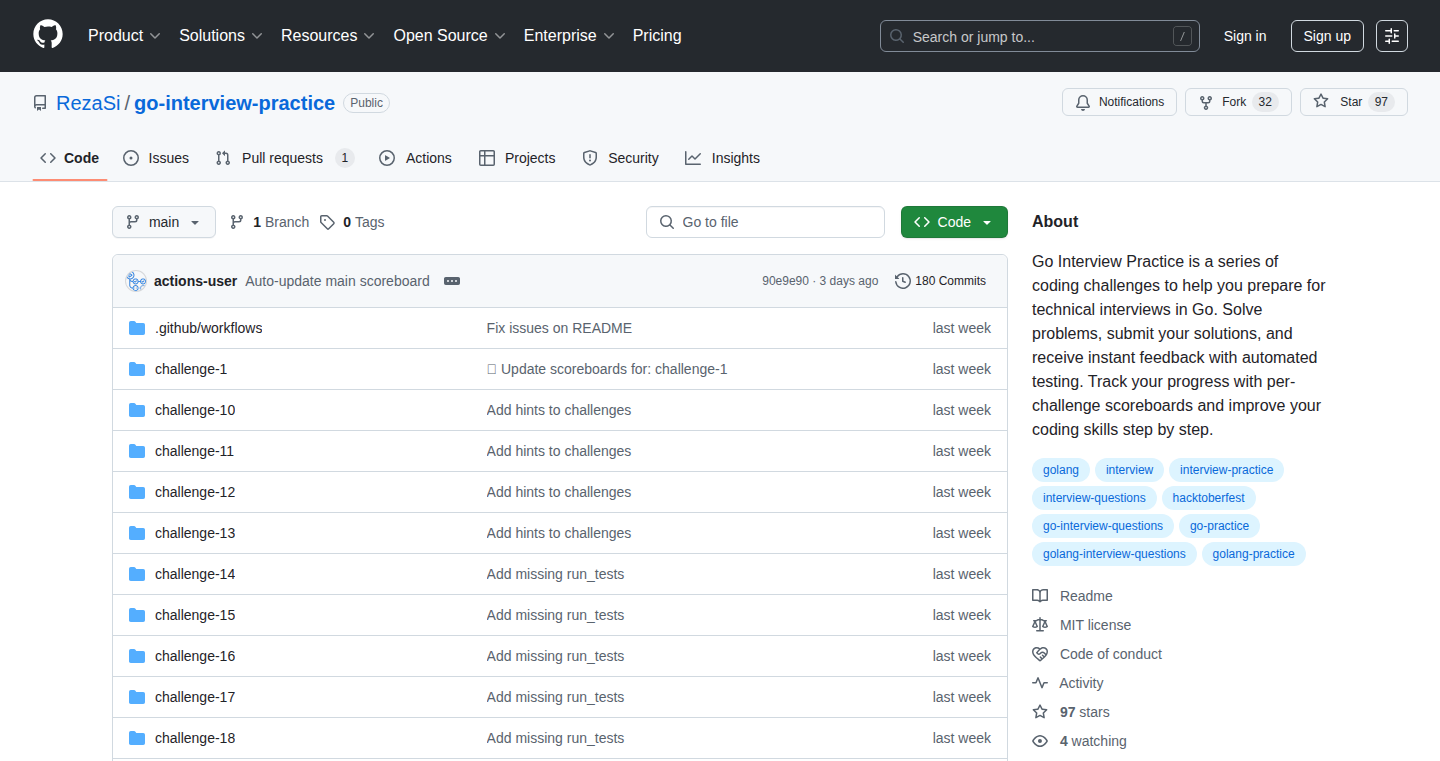
Task: Expand commit message ellipsis button
Action: tap(452, 281)
